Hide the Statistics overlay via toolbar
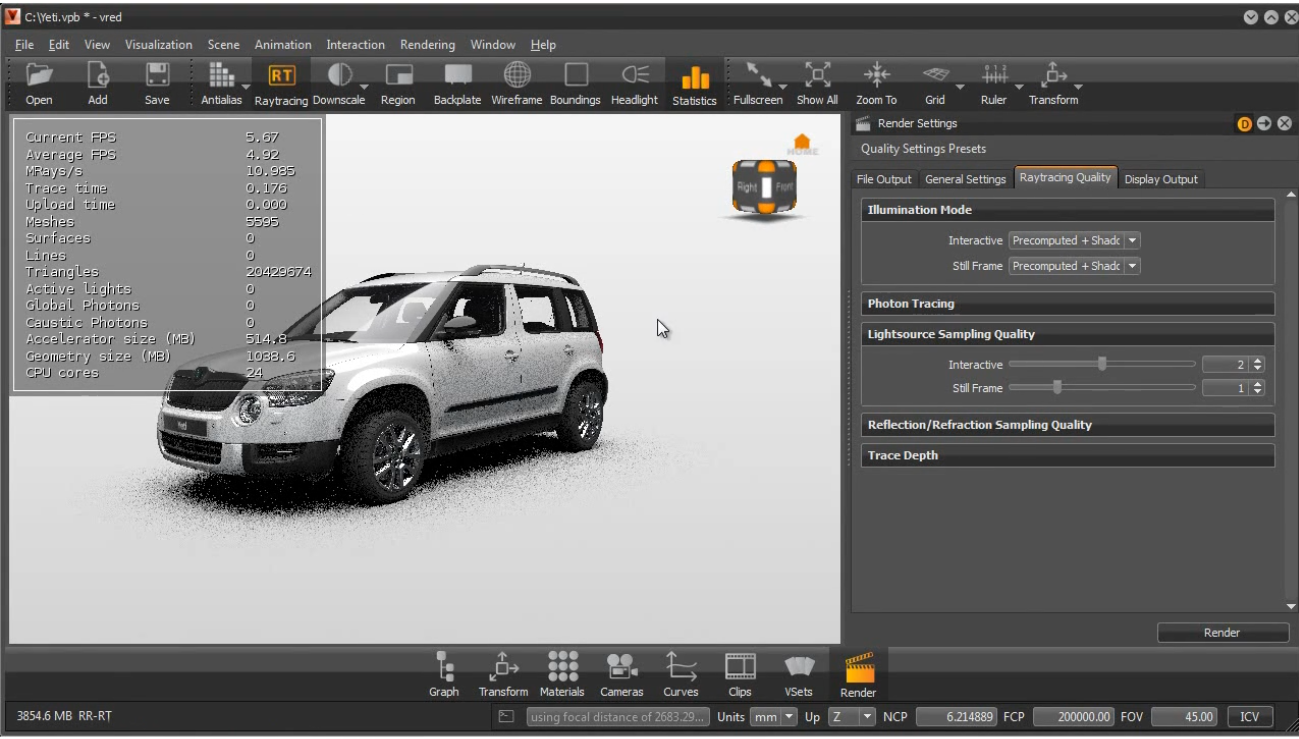The width and height of the screenshot is (1299, 739). click(694, 84)
